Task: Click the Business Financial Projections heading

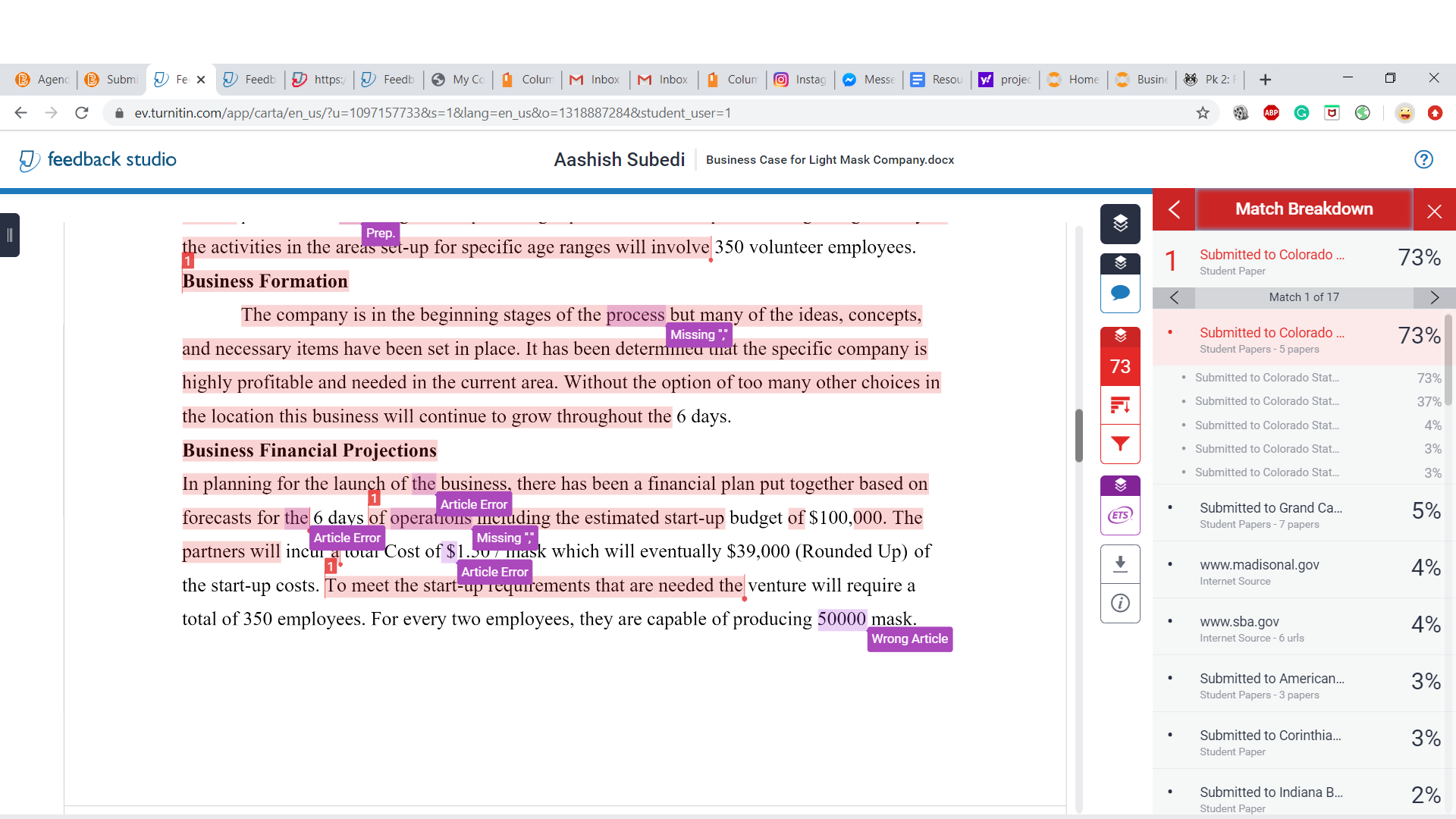Action: (309, 450)
